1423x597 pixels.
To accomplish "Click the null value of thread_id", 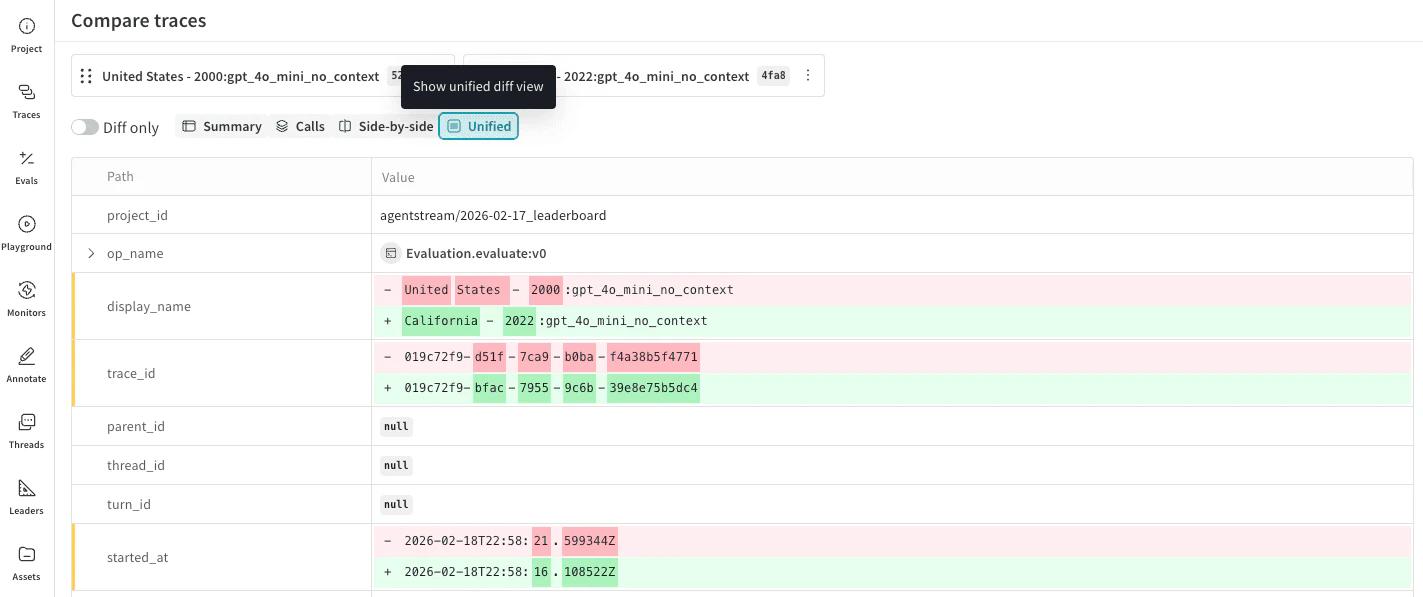I will [396, 465].
